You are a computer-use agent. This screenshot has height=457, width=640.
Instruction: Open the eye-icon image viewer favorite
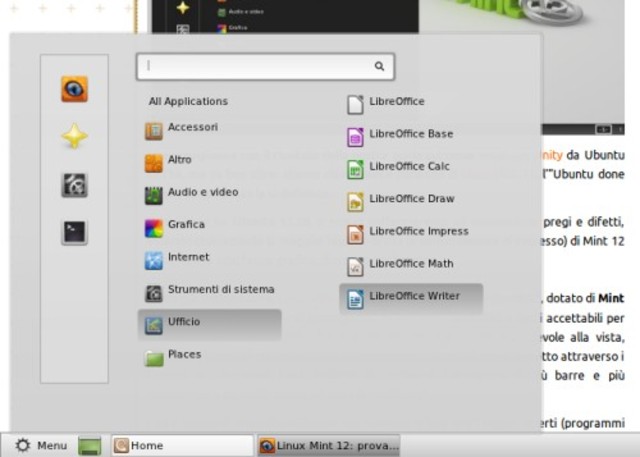tap(74, 89)
